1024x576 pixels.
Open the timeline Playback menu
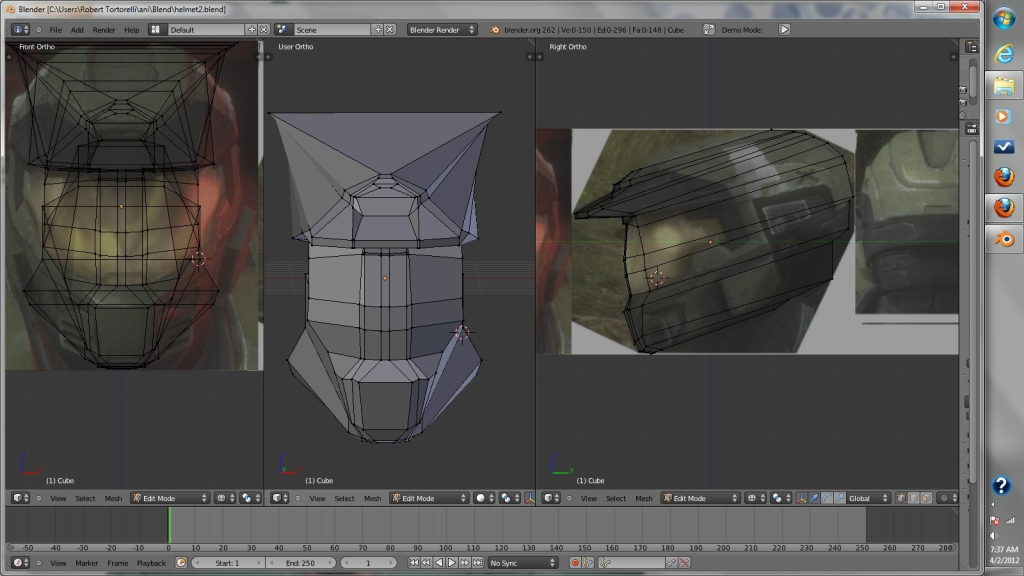point(151,563)
